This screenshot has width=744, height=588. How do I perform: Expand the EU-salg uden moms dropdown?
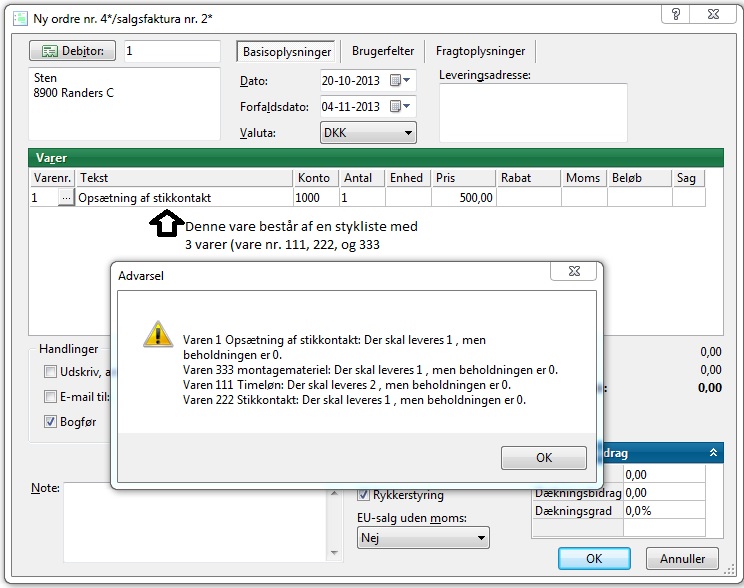pyautogui.click(x=423, y=538)
